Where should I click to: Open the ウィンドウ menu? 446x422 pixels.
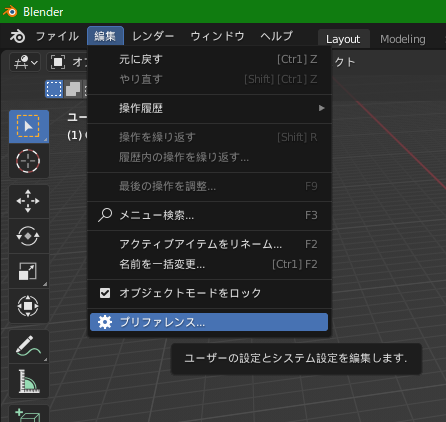click(x=217, y=36)
